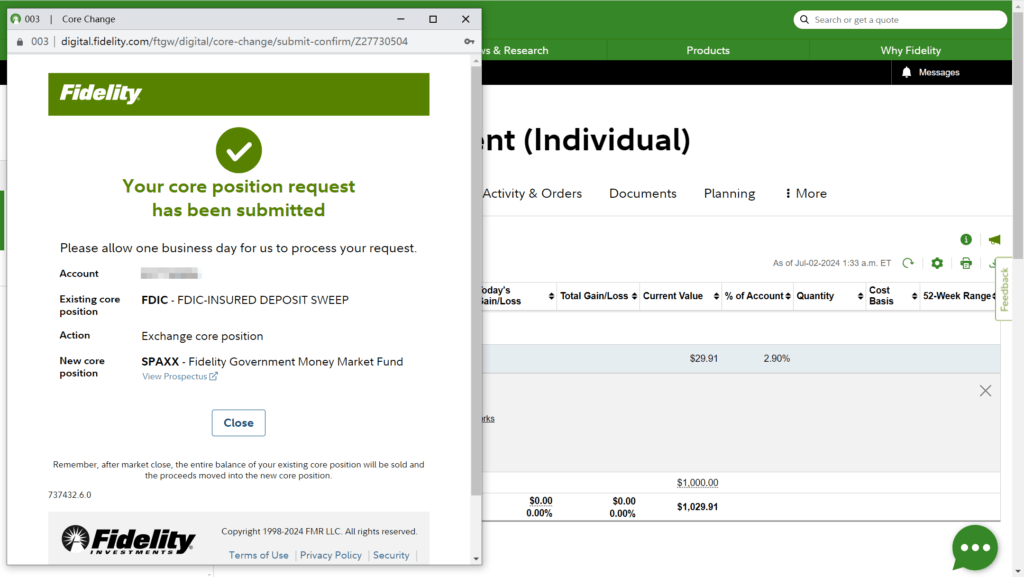Click the lock icon in the popup address bar
1024x577 pixels.
pos(20,42)
